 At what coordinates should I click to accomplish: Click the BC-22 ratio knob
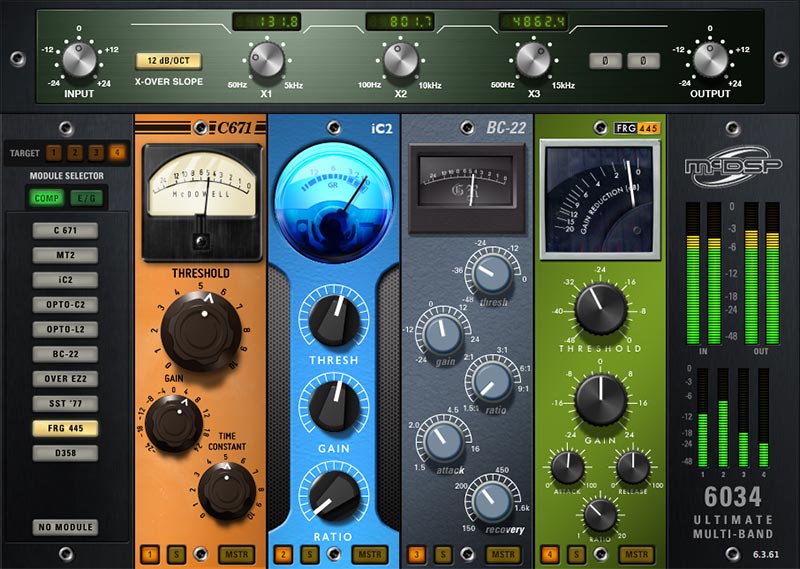[492, 382]
